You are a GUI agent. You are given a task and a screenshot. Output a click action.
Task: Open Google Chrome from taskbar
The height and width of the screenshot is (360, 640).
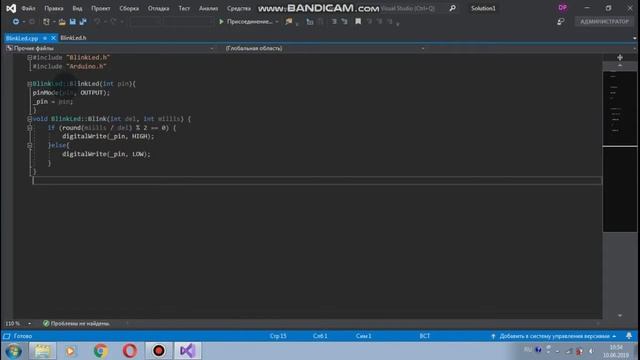(100, 351)
